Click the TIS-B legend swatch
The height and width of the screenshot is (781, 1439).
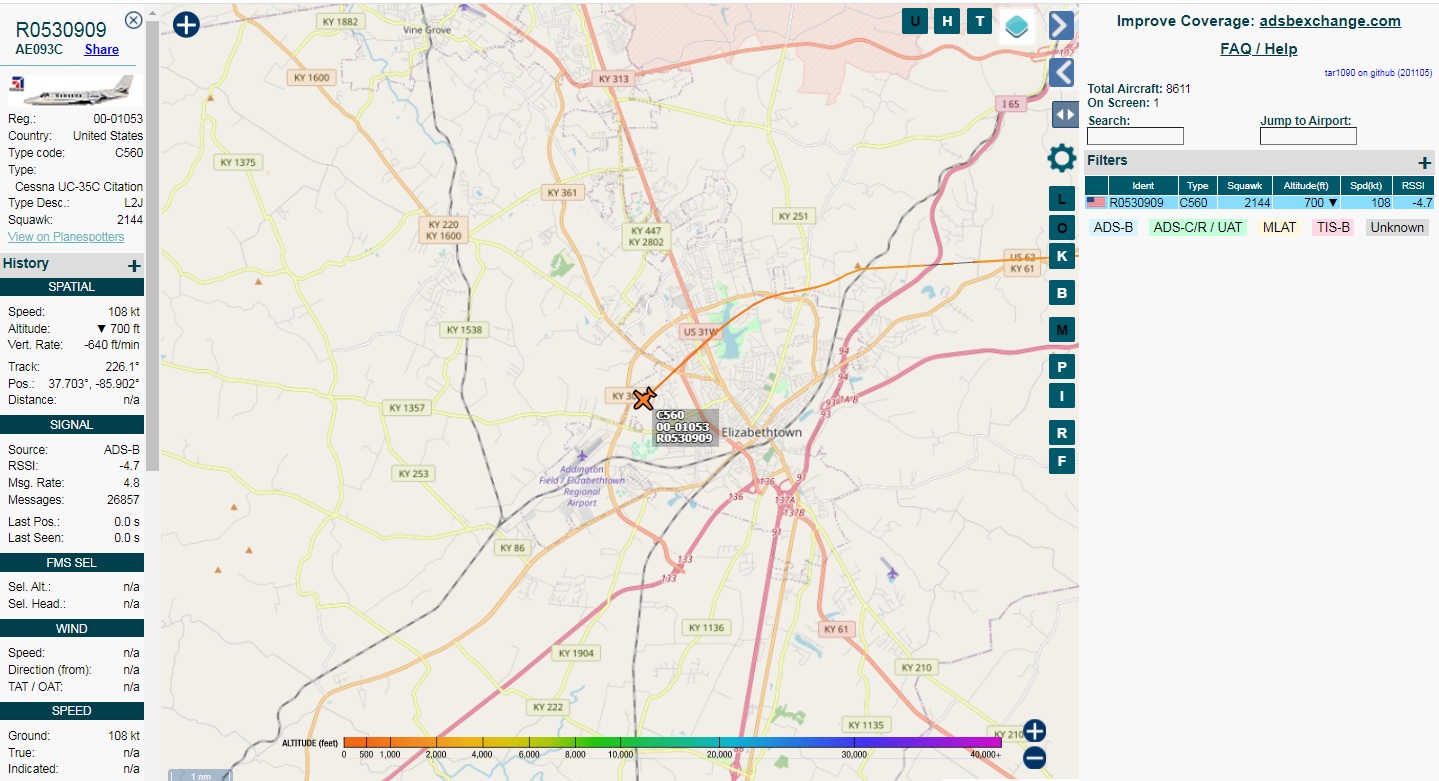coord(1333,228)
